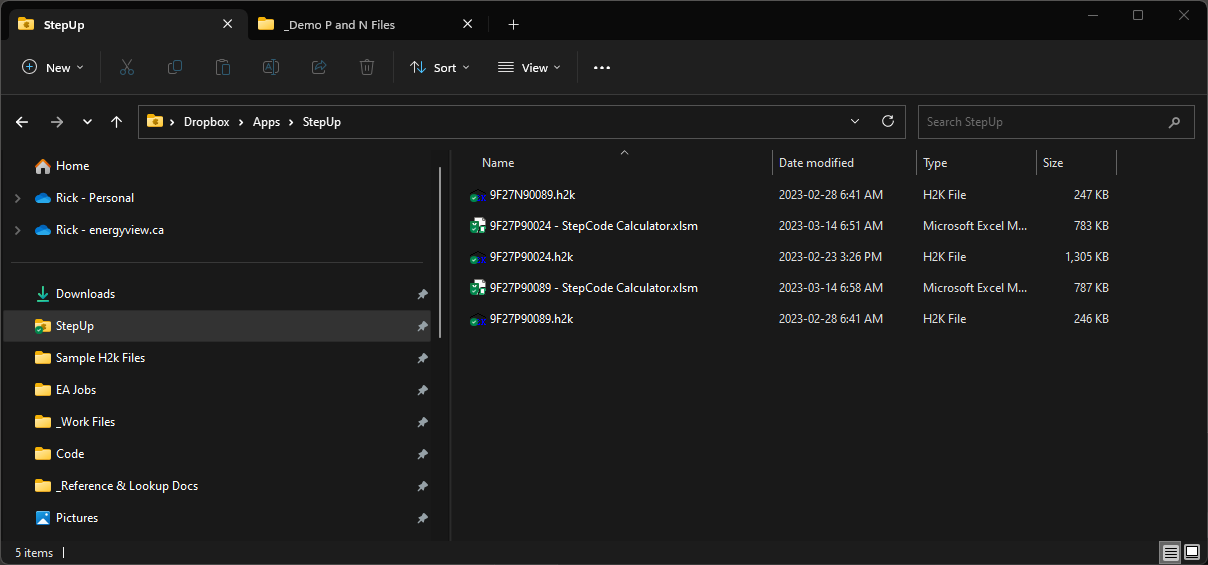Click the Cut scissors icon
The image size is (1208, 565).
tap(127, 67)
